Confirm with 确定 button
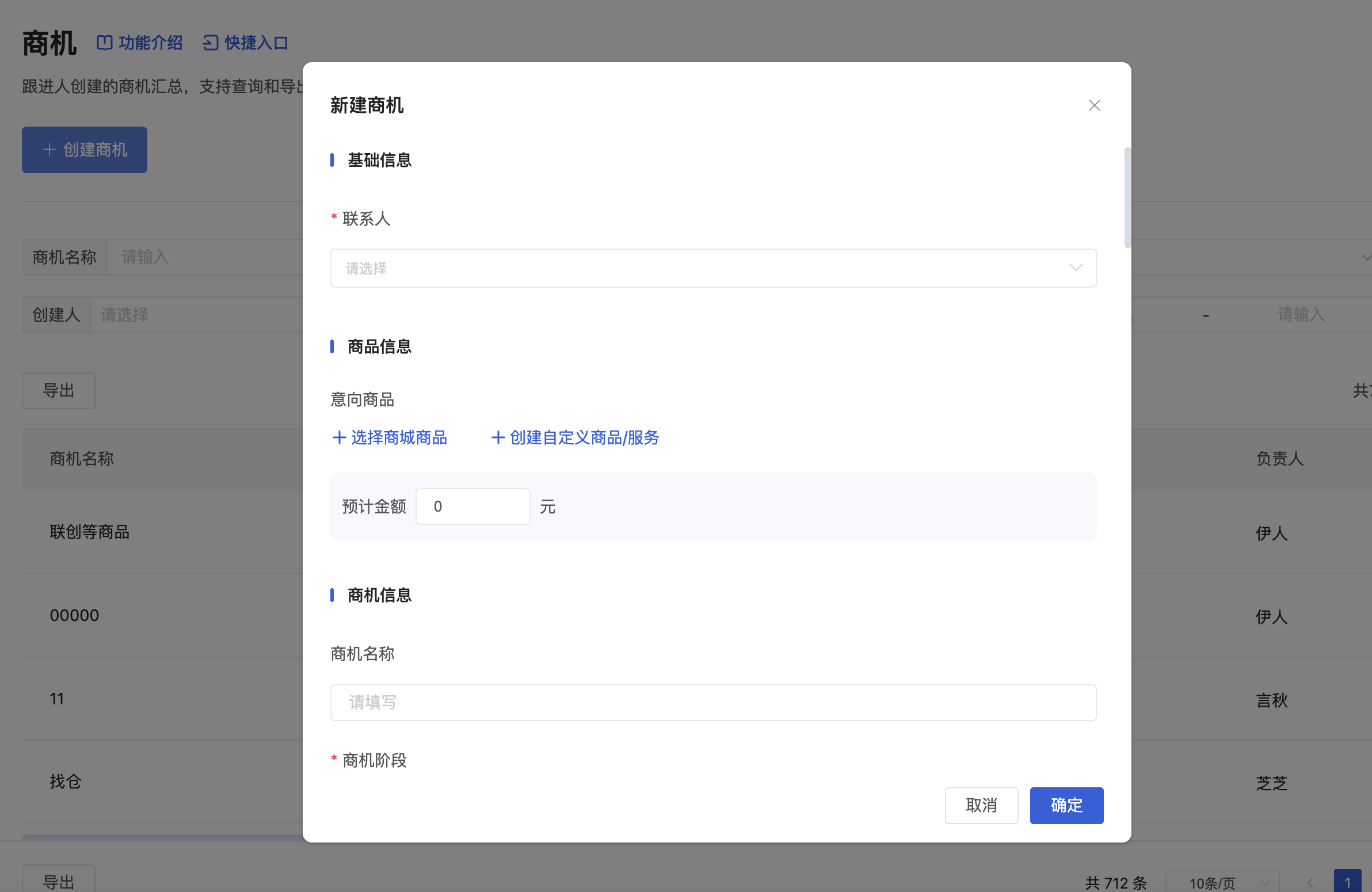This screenshot has width=1372, height=892. tap(1066, 805)
